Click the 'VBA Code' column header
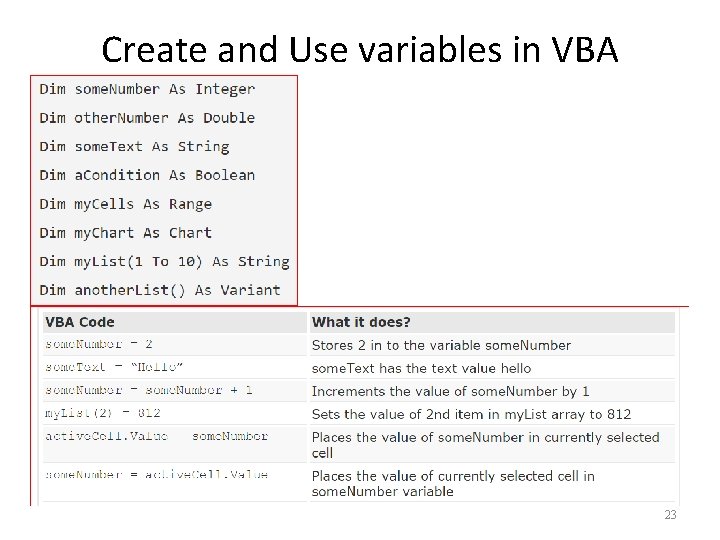 point(80,322)
